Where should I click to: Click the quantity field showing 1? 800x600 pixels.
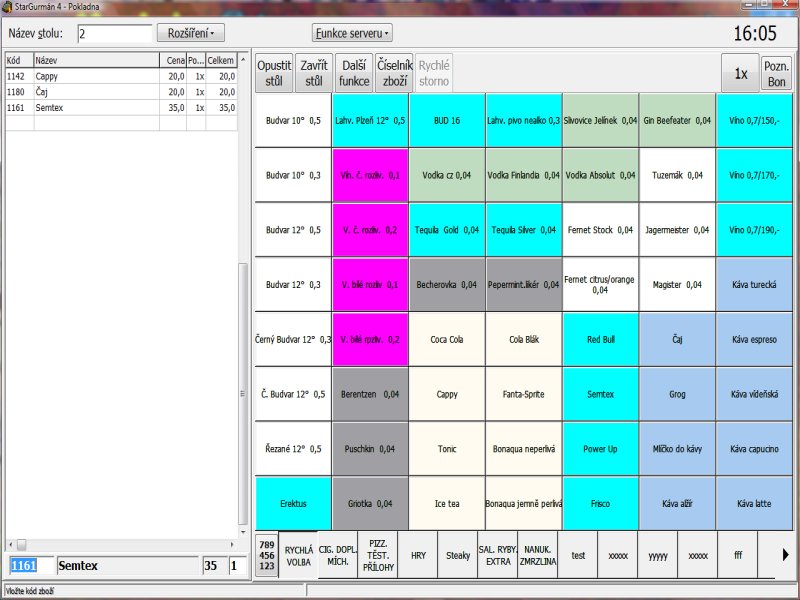tap(237, 565)
